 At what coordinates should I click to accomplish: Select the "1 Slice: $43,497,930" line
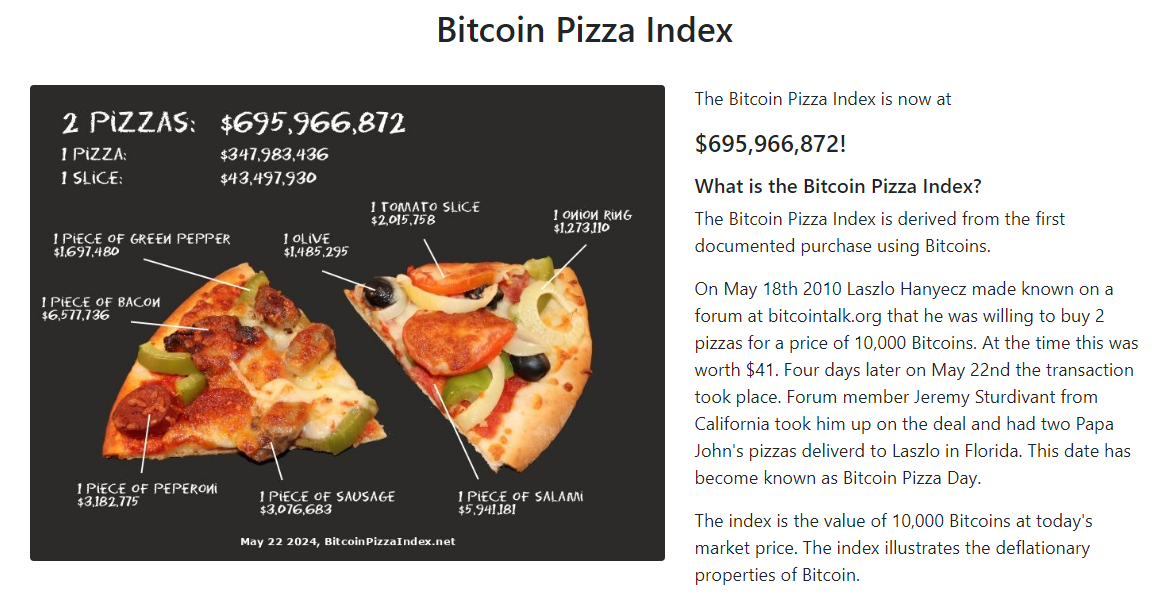189,178
